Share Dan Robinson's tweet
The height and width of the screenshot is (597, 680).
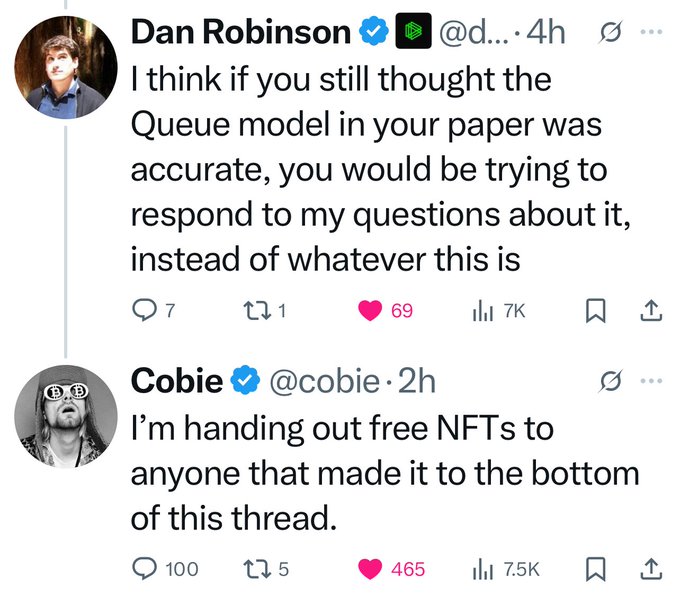point(650,311)
